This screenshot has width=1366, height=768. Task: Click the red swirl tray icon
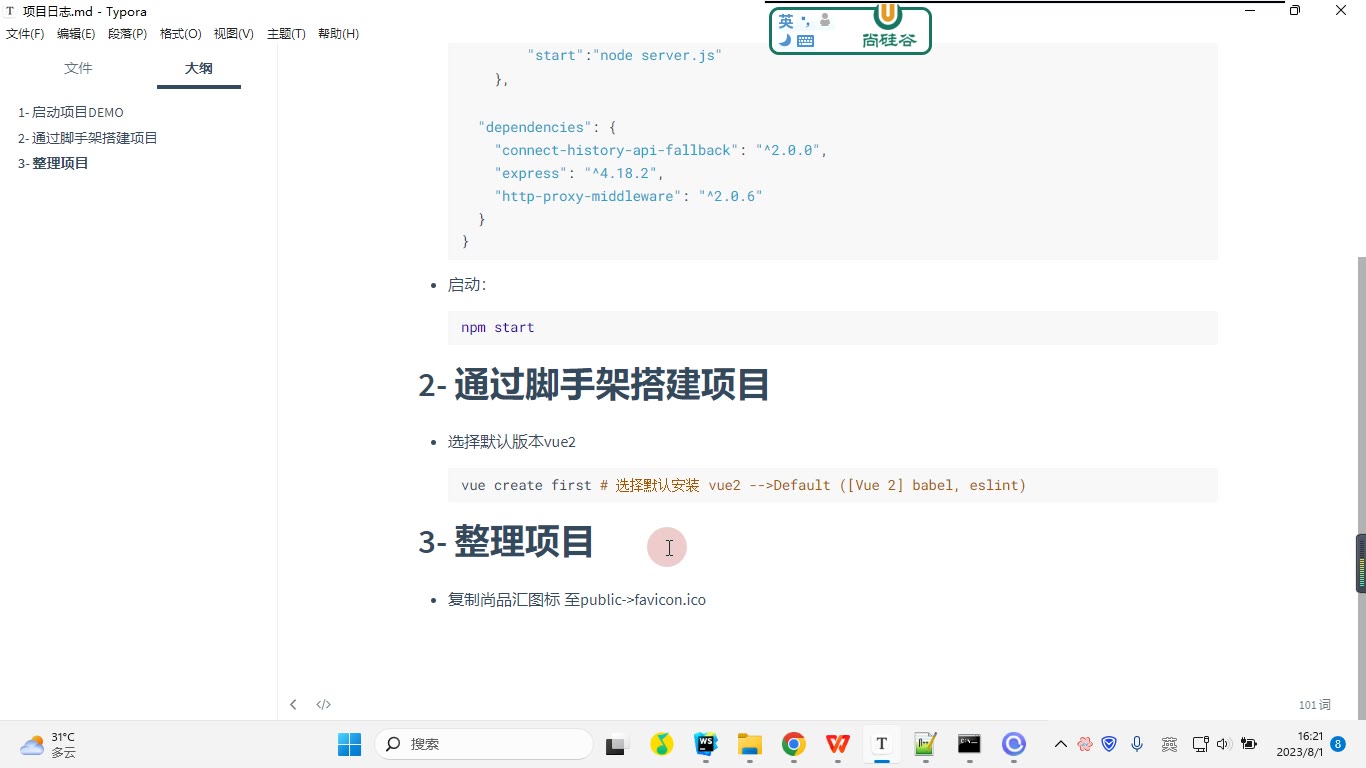click(1085, 744)
